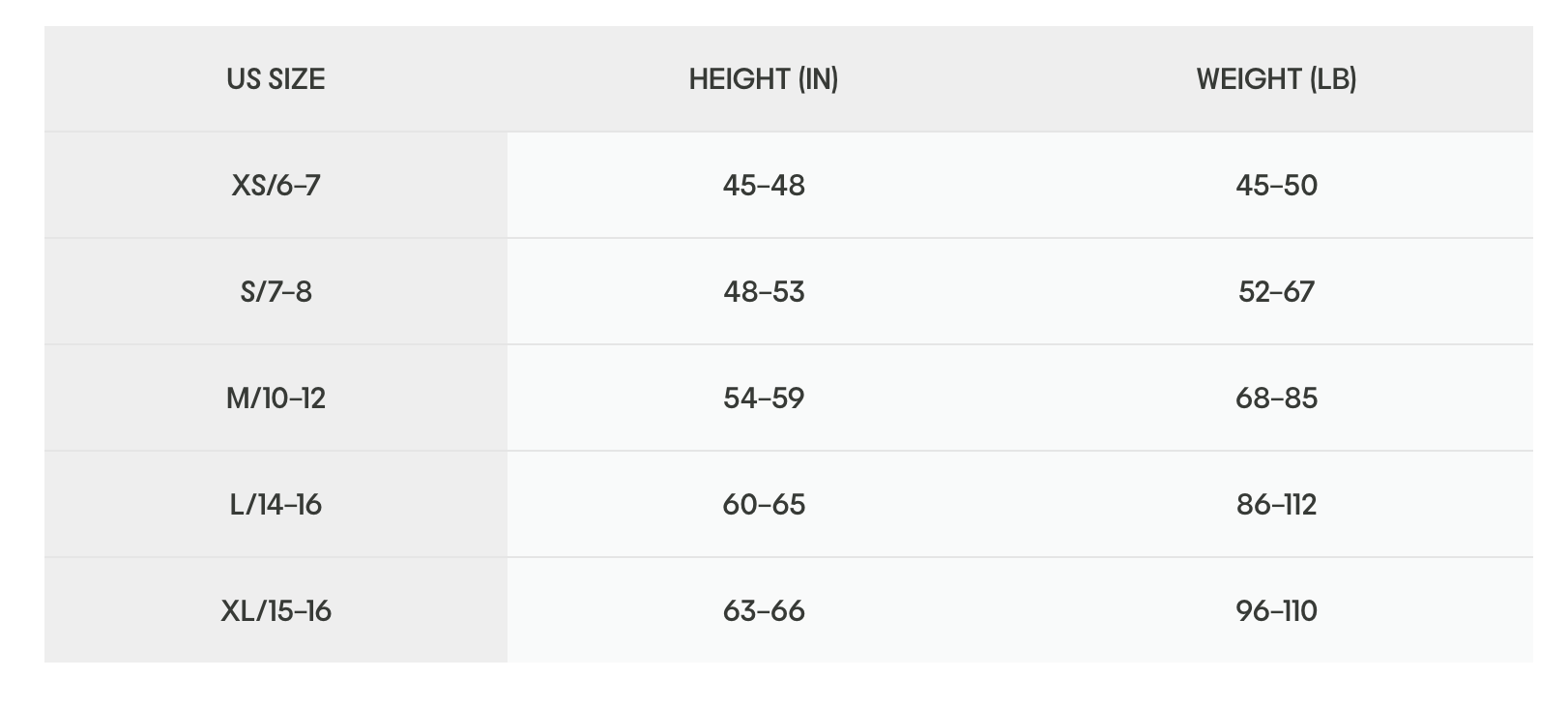This screenshot has width=1568, height=708.
Task: Click the HEIGHT (IN) column header
Action: pos(764,78)
